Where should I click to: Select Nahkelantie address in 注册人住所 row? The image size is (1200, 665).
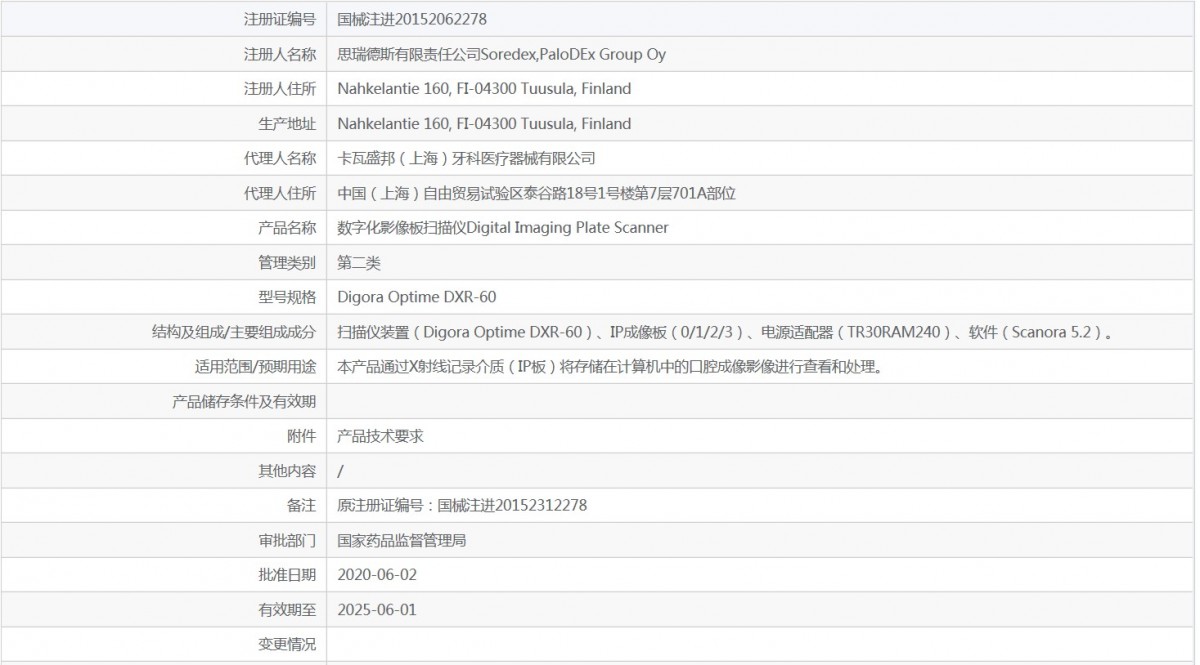pos(484,89)
